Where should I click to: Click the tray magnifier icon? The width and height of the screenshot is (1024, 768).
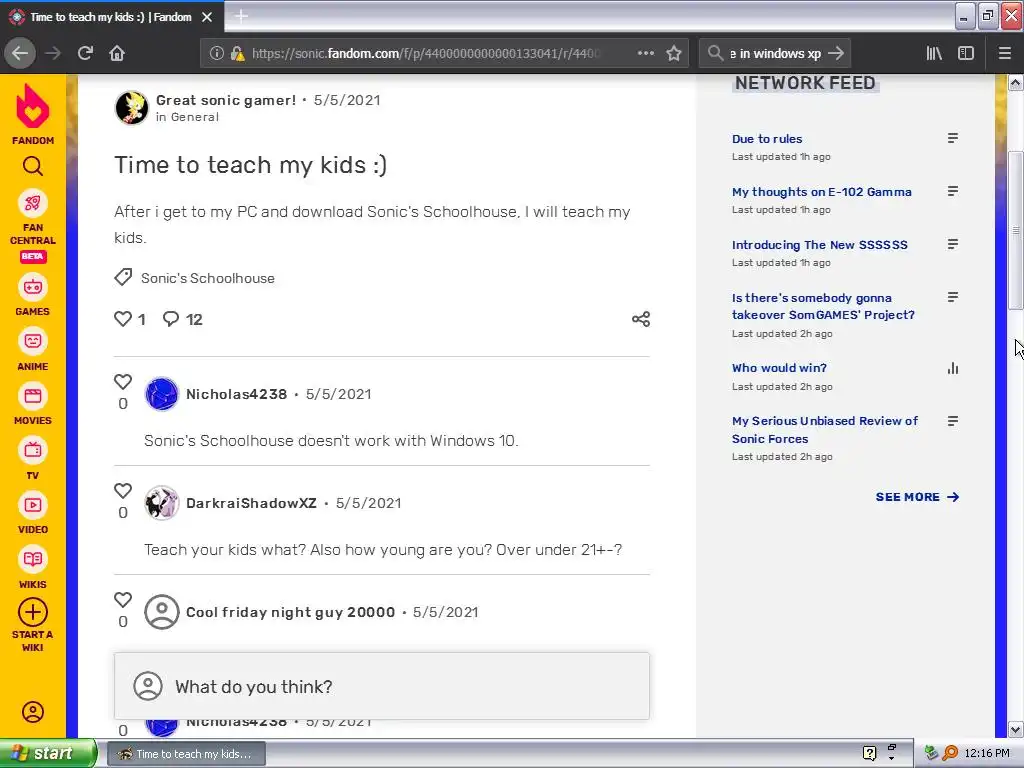tap(950, 753)
